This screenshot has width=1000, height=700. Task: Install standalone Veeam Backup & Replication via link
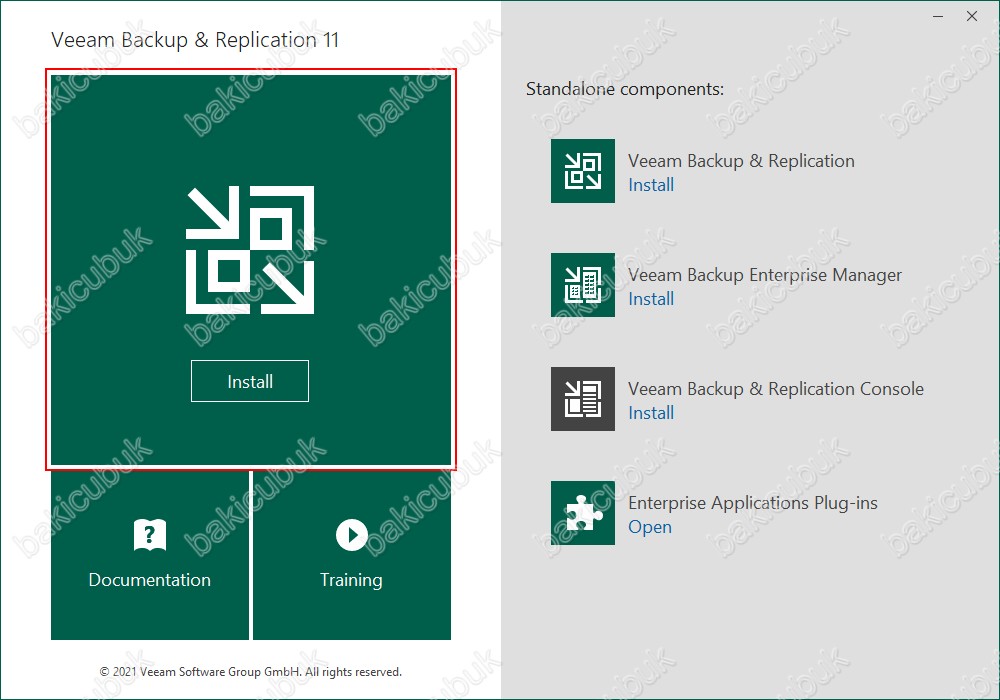(x=651, y=185)
